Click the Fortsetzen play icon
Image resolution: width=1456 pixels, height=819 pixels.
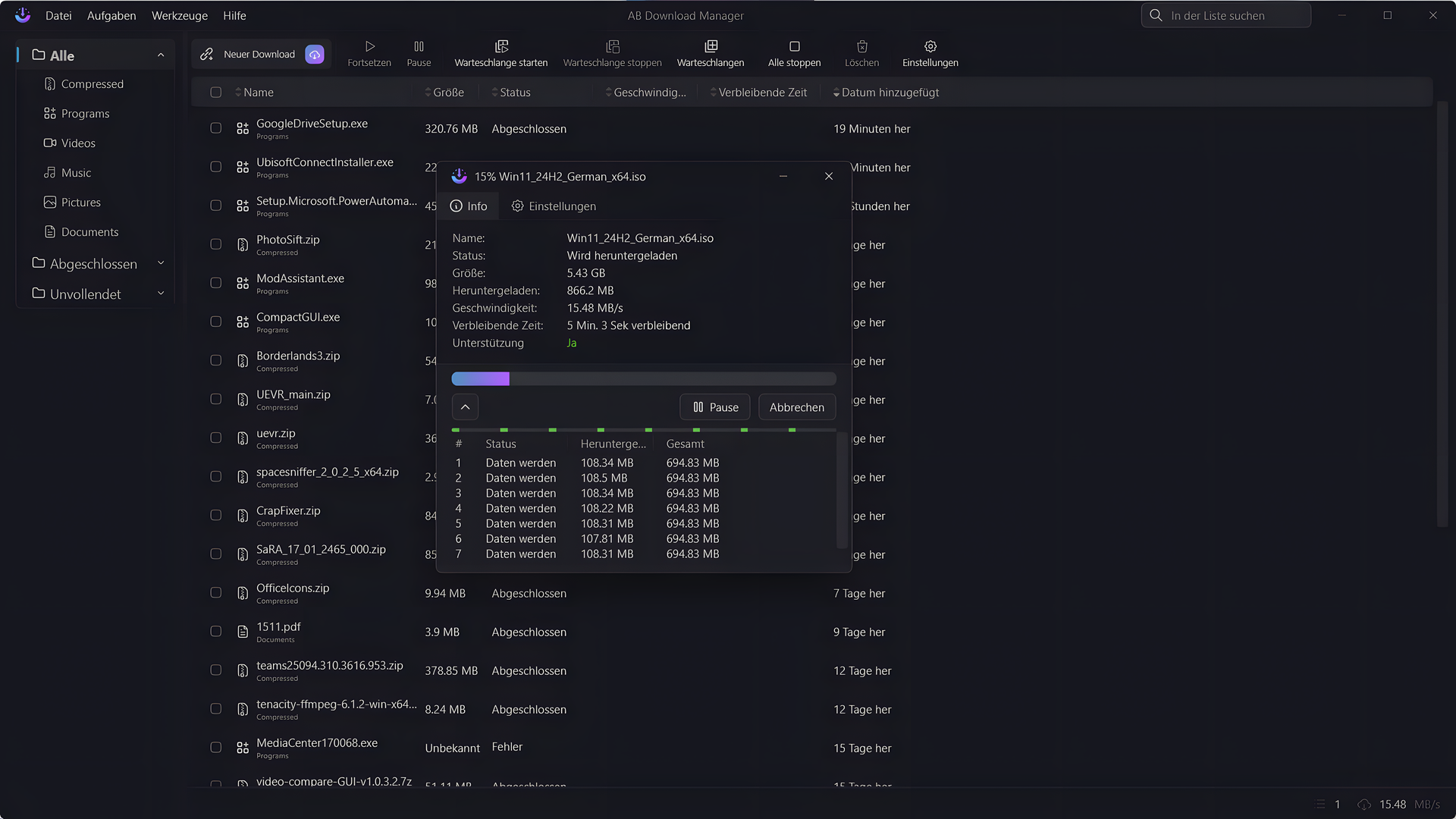369,46
